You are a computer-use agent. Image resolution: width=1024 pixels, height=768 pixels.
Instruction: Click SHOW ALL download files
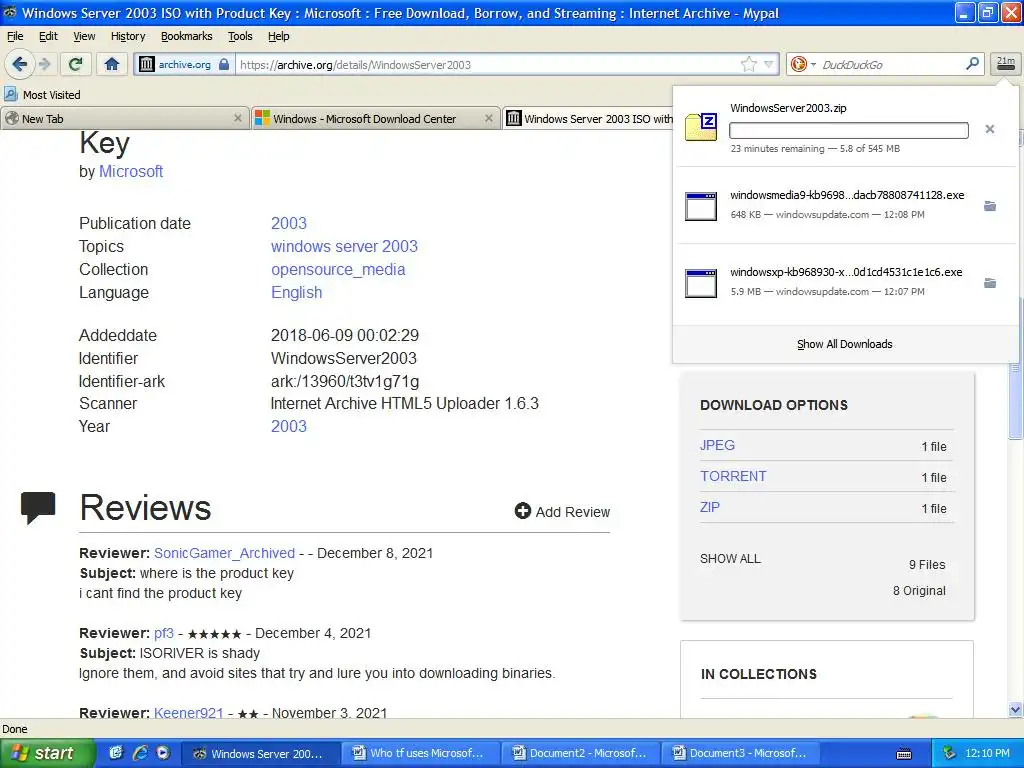(x=730, y=559)
